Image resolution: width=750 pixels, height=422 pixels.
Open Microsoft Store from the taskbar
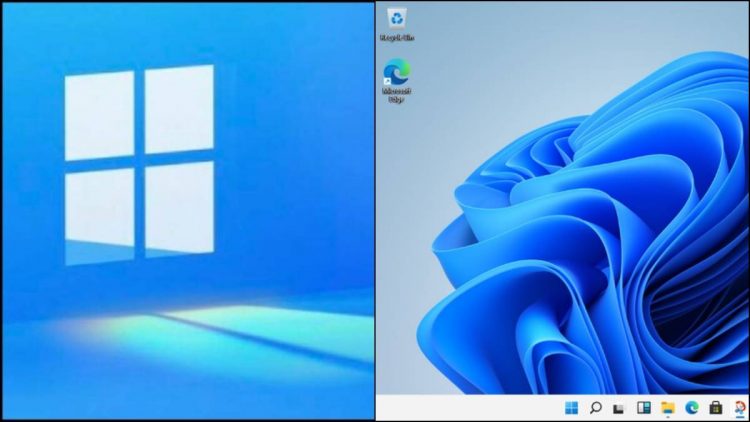(x=716, y=408)
